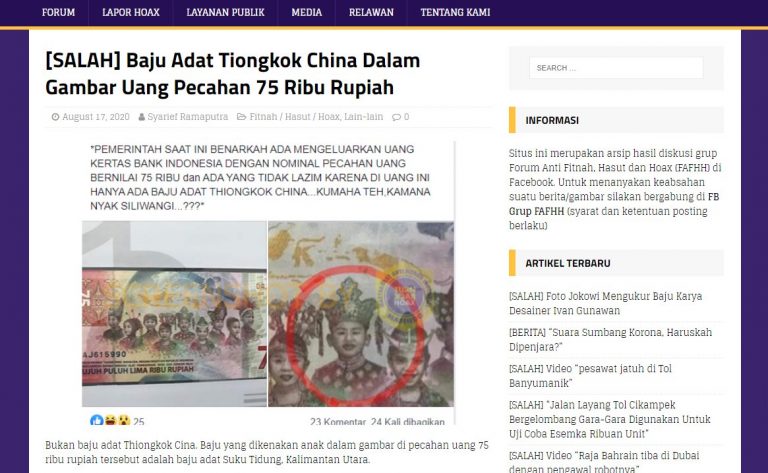The width and height of the screenshot is (768, 473).
Task: Open article about Foto Jokowi Mengukur Baju
Action: 605,304
